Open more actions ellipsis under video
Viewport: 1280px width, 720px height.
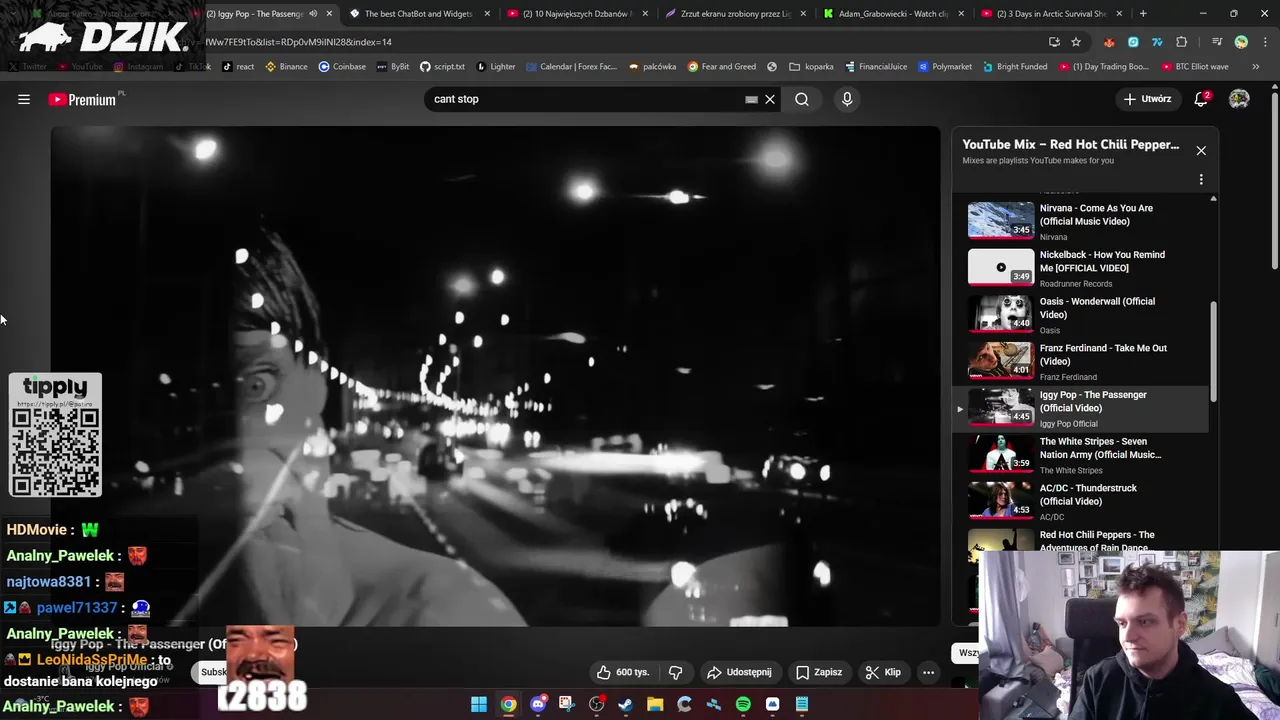928,672
